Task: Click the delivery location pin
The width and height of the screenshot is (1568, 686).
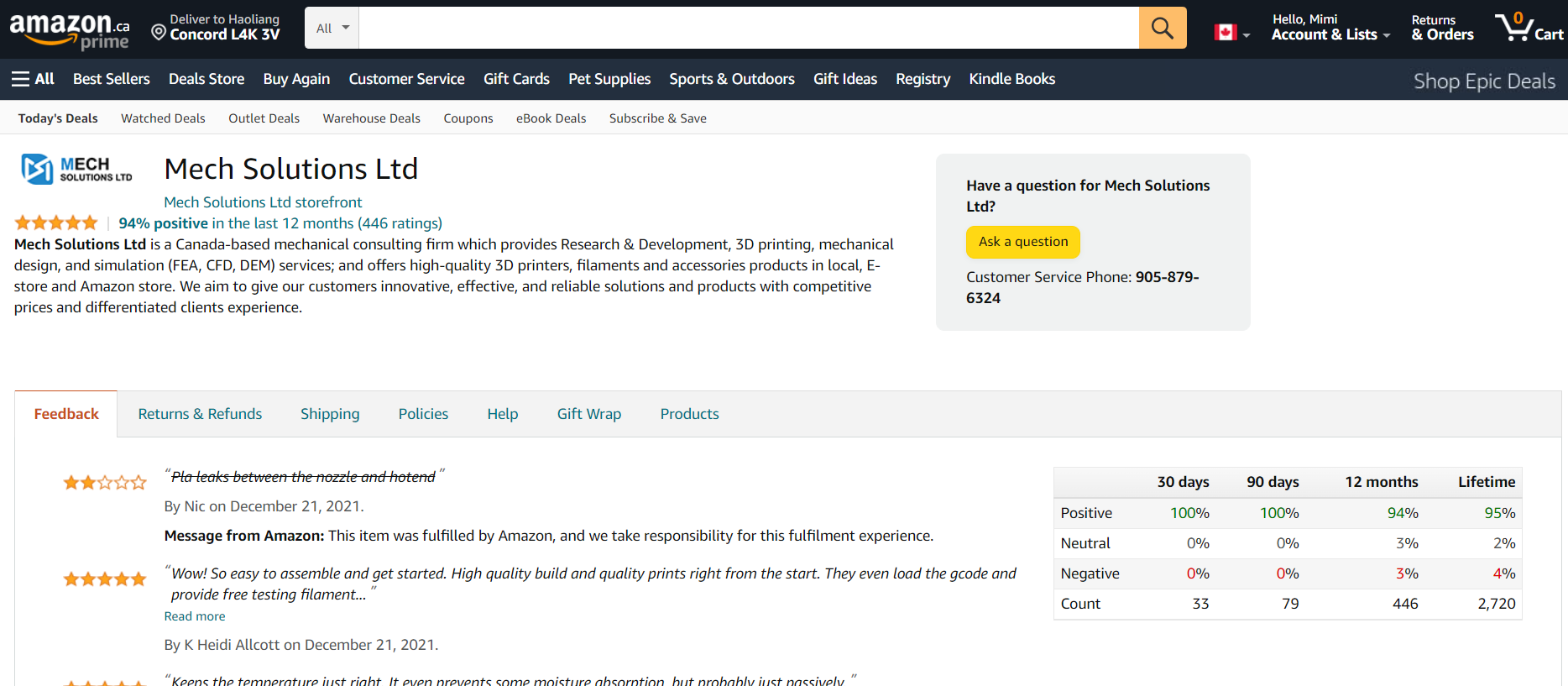Action: 159,32
